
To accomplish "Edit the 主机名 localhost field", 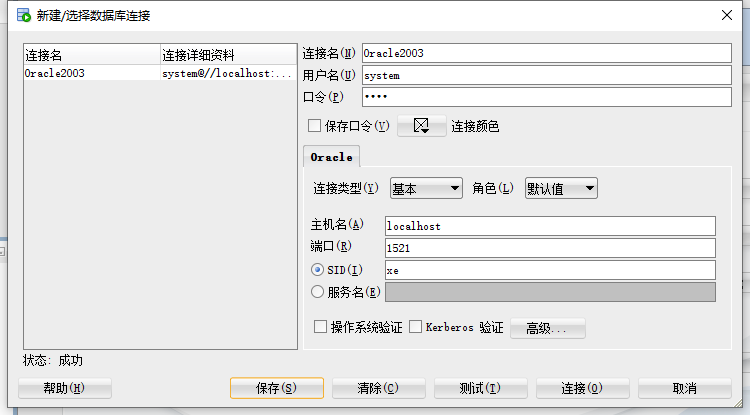I will [x=550, y=226].
